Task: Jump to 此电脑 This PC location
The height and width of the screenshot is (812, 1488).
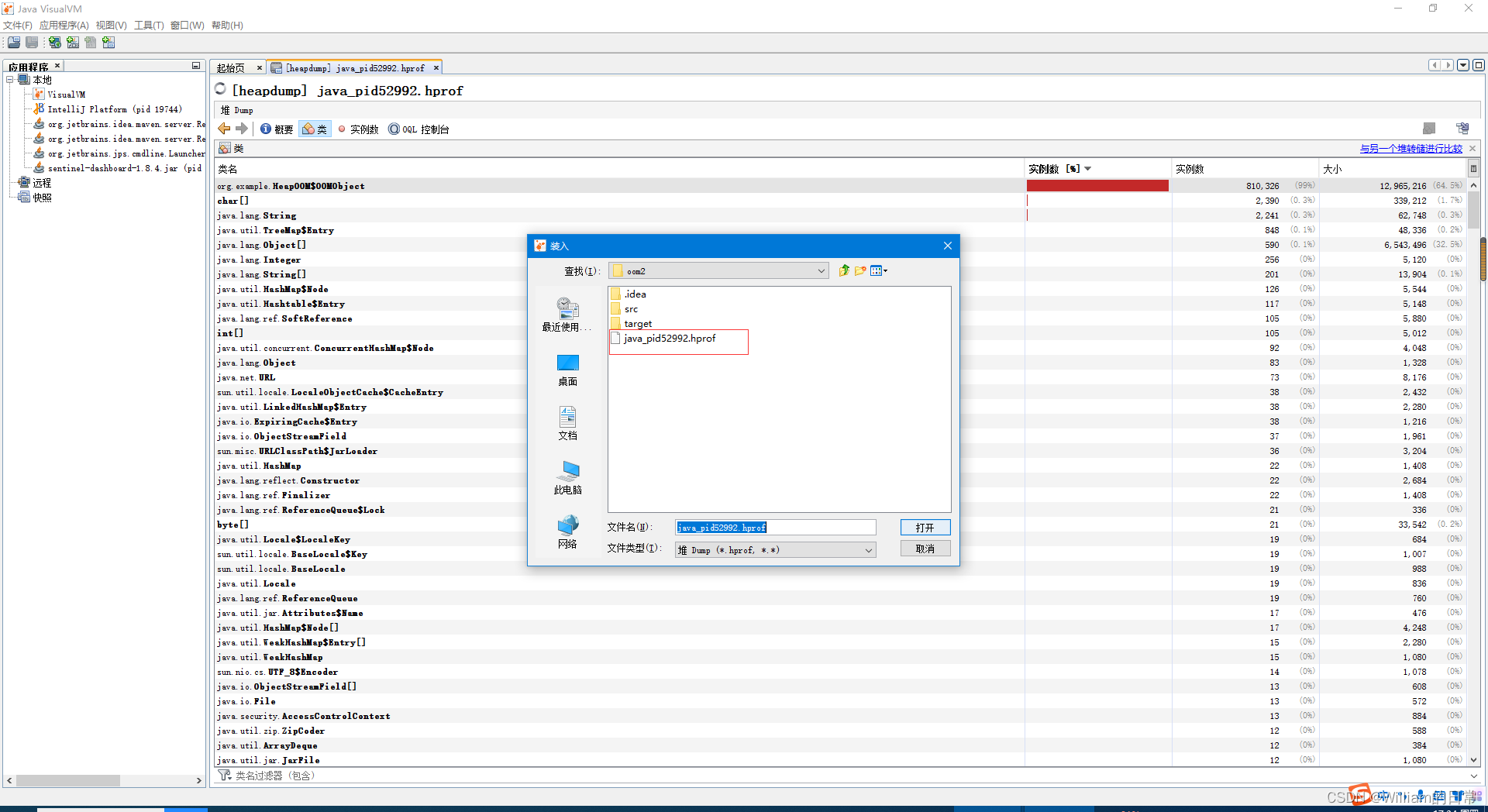Action: point(567,478)
